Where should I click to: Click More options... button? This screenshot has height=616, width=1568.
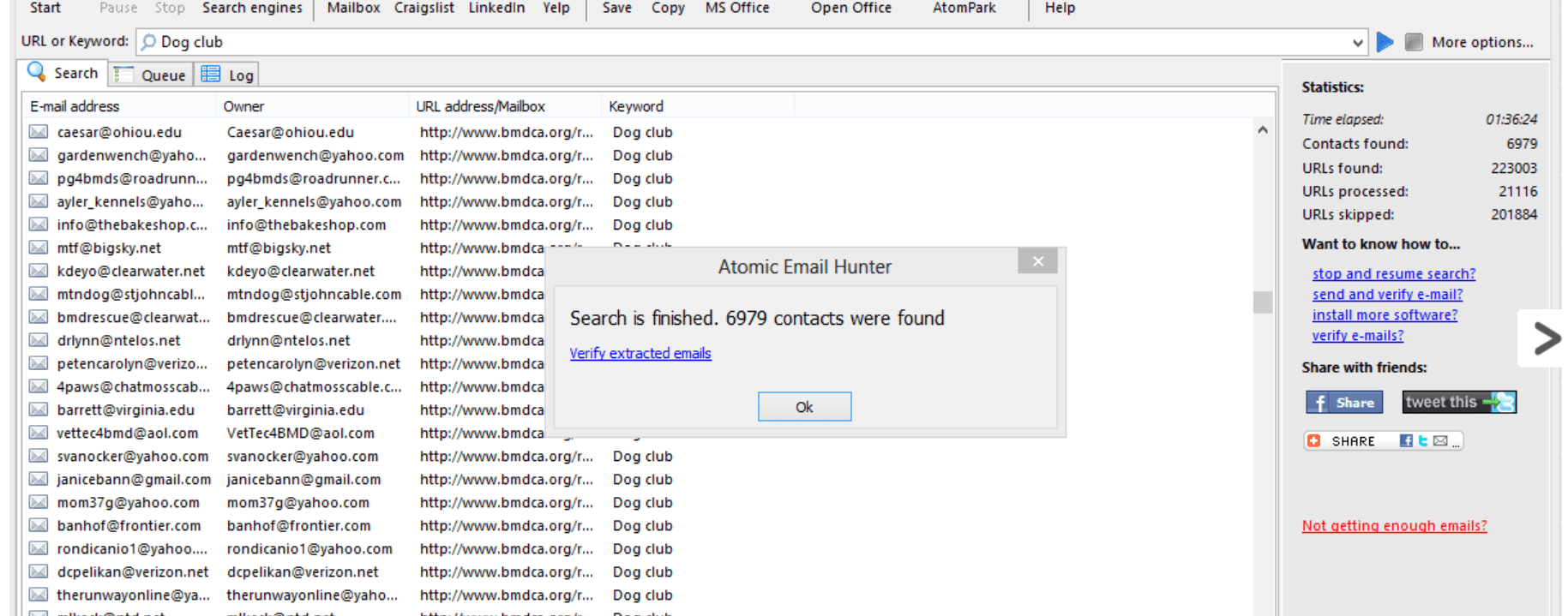click(1482, 42)
